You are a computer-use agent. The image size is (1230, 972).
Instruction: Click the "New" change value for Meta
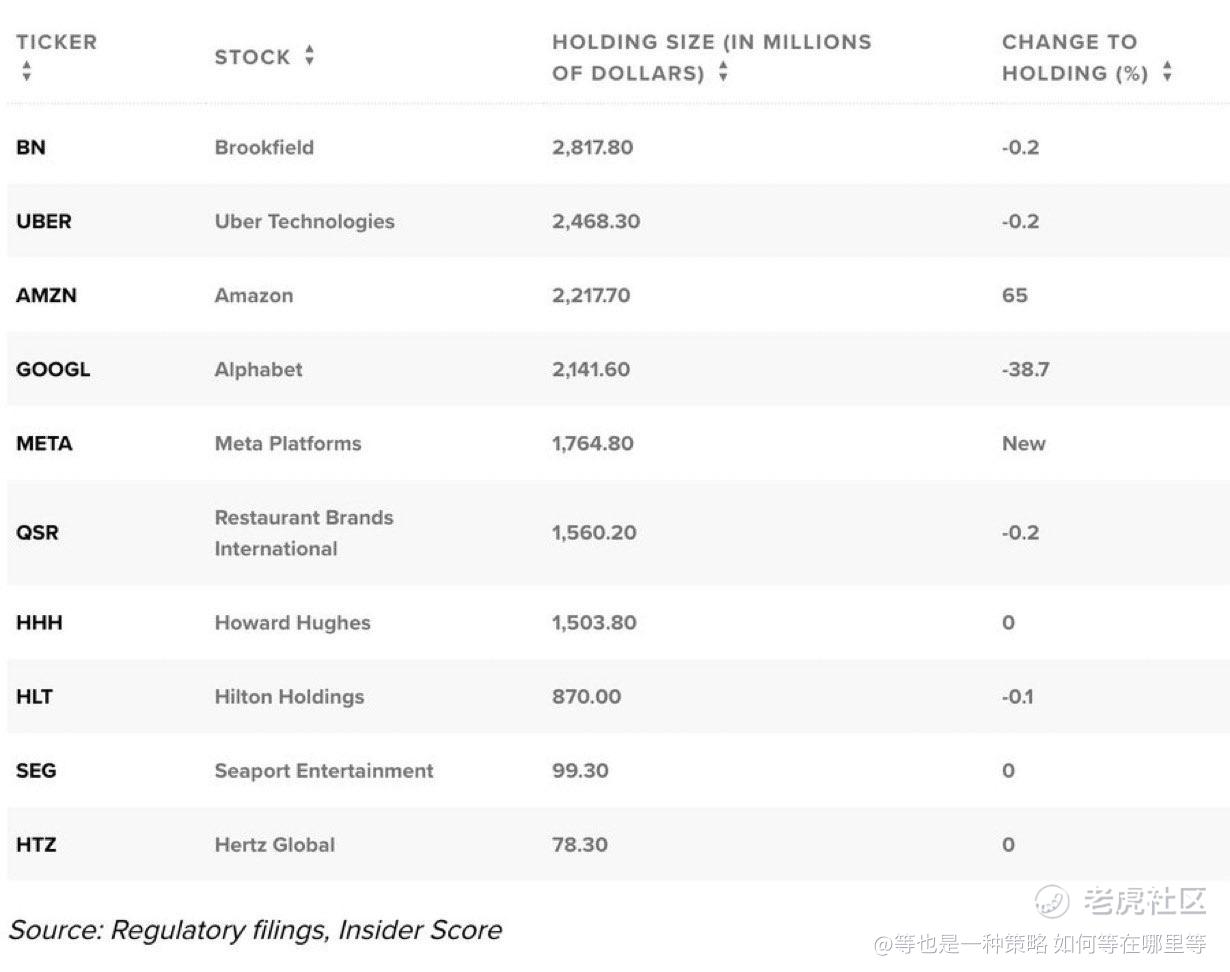point(1023,443)
